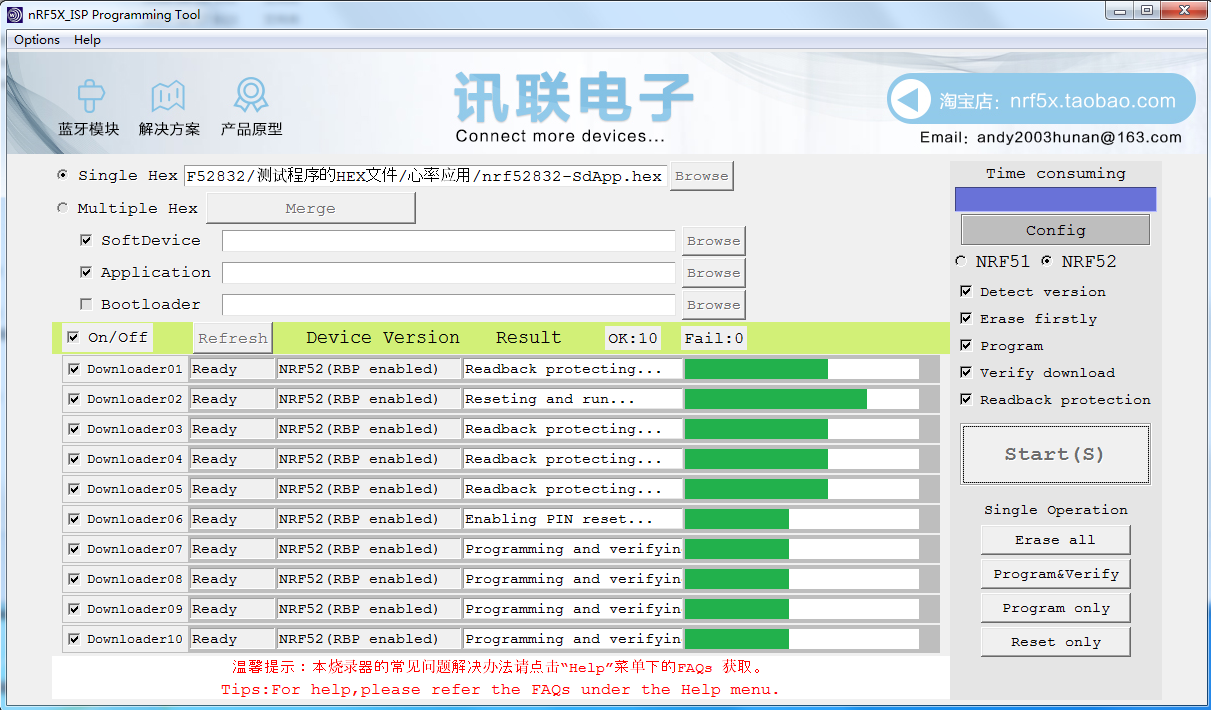Click the nRF5X app icon in title bar

pyautogui.click(x=15, y=15)
